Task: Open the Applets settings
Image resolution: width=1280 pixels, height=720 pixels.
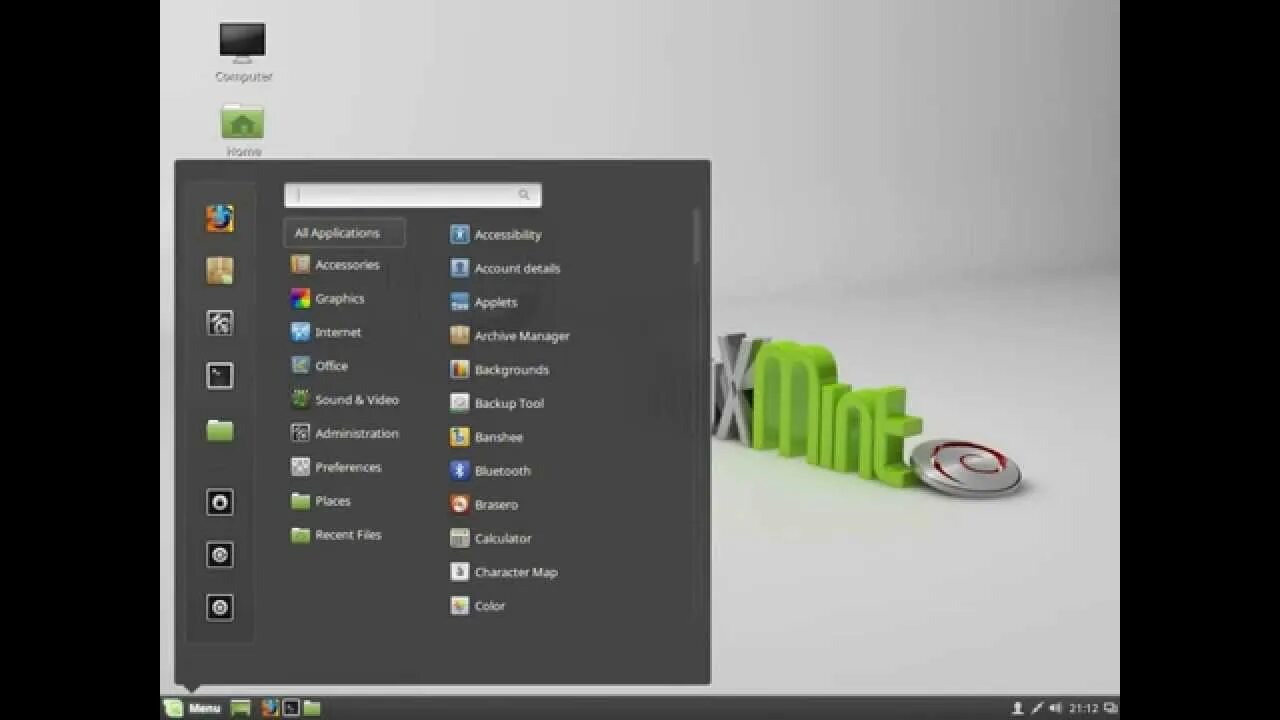Action: point(484,302)
